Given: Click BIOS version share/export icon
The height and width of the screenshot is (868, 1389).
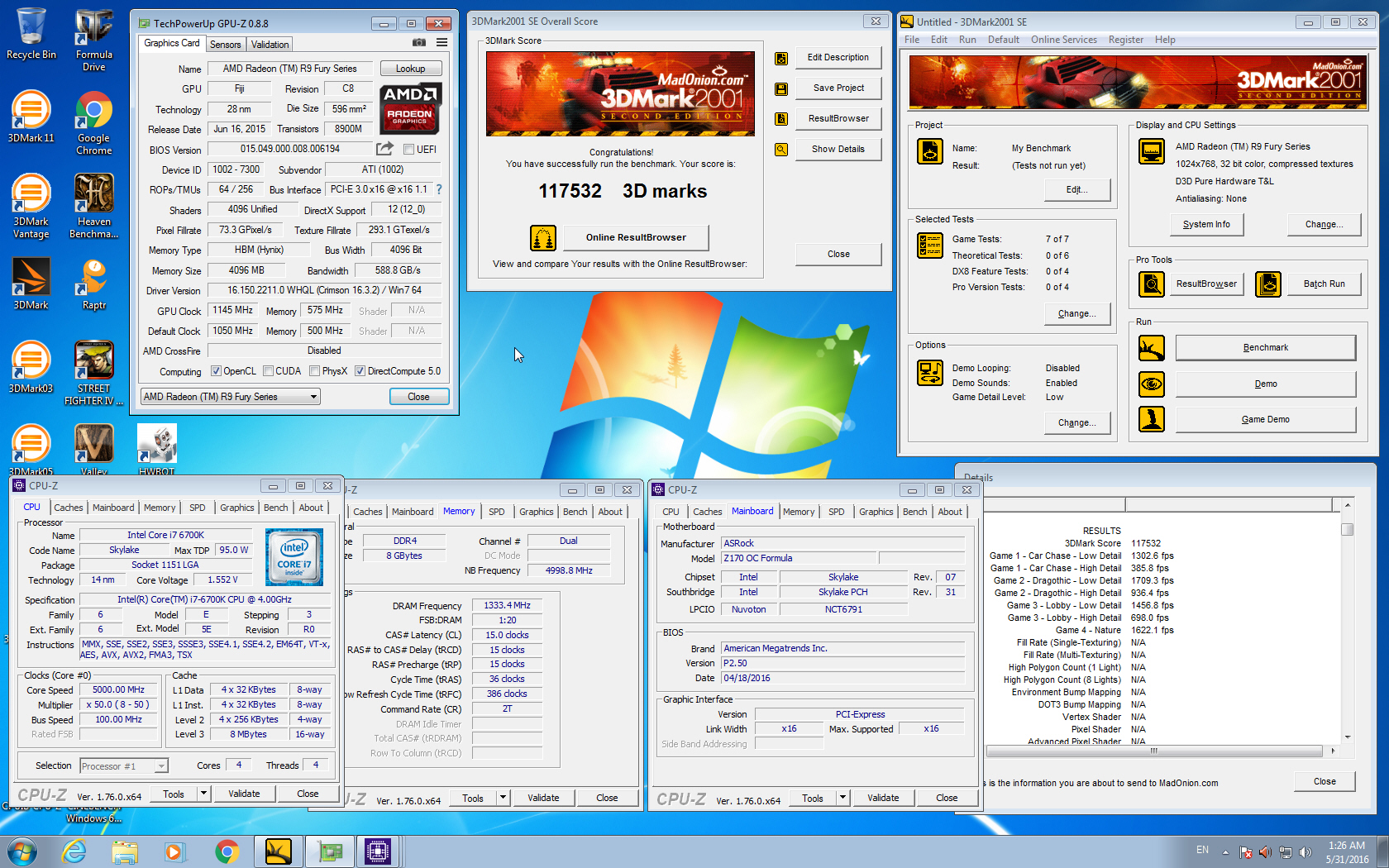Looking at the screenshot, I should [x=384, y=149].
